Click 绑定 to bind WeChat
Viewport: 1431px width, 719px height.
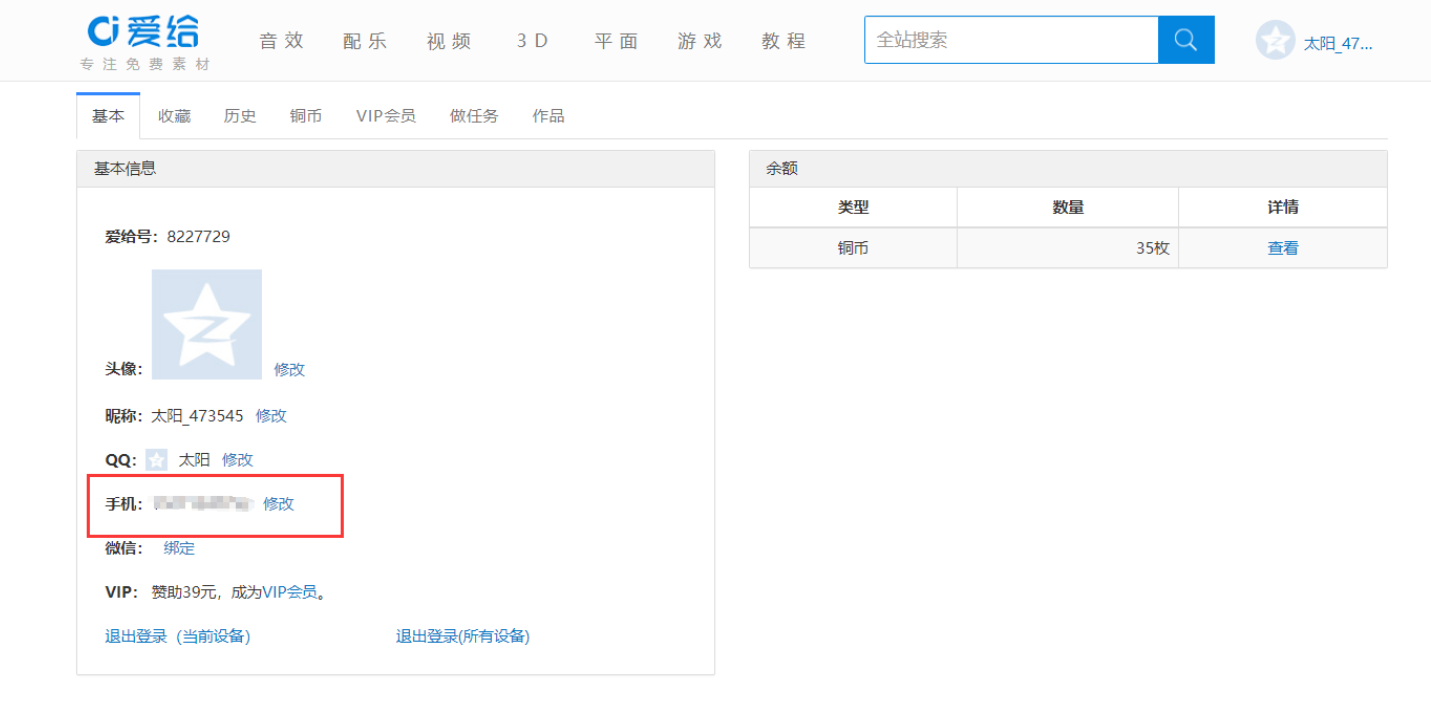[x=179, y=548]
